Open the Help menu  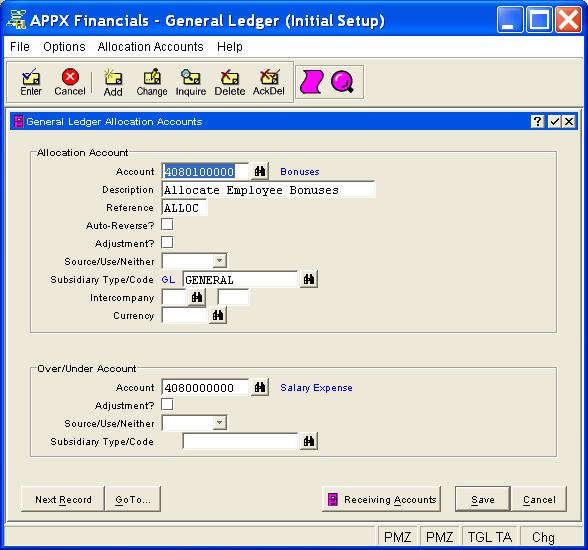coord(230,47)
